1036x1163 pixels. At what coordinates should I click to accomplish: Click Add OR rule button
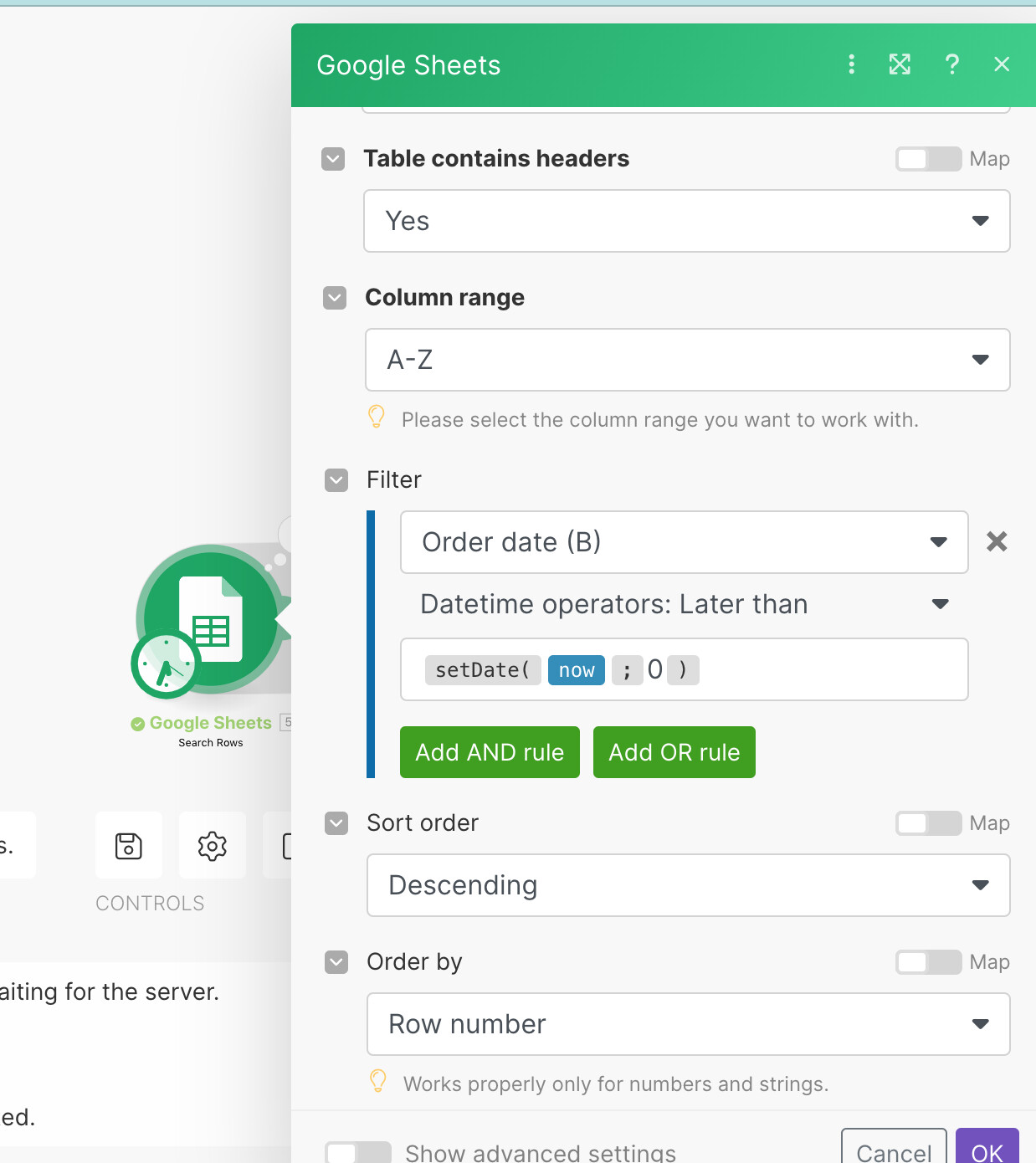[674, 752]
